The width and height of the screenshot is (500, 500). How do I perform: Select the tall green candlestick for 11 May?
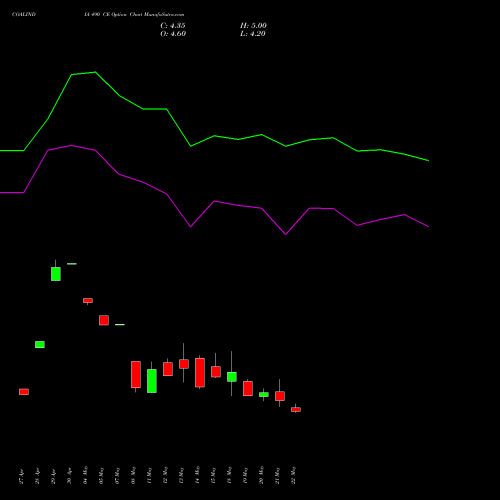pyautogui.click(x=152, y=381)
